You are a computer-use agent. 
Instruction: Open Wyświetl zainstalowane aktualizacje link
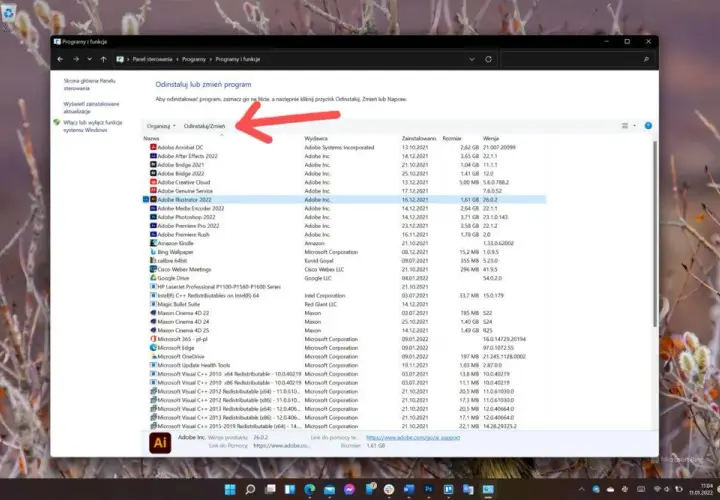click(91, 107)
